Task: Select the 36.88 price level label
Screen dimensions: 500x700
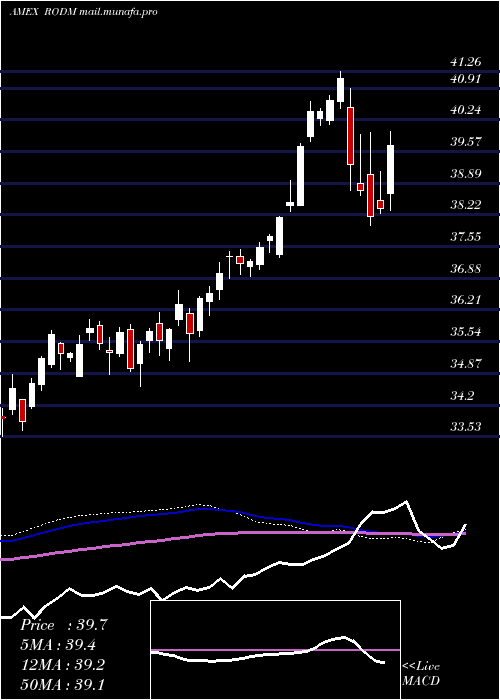Action: (x=466, y=269)
